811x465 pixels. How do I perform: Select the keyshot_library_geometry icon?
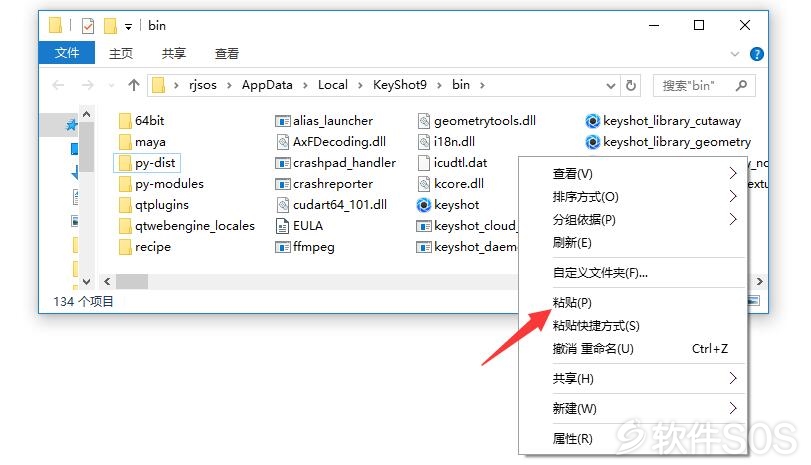593,142
